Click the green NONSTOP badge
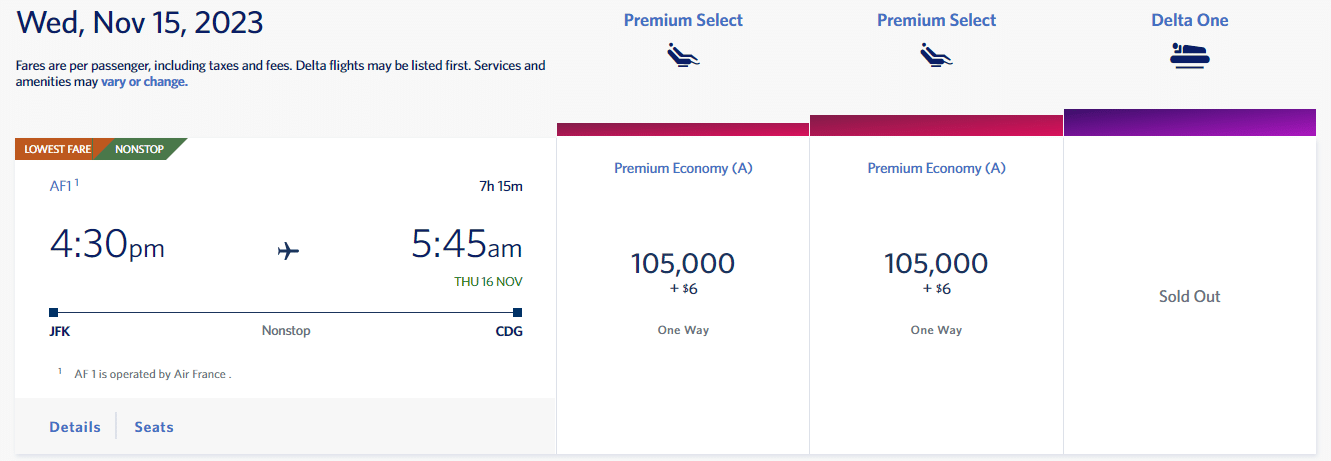Screen dimensions: 1331x461 coord(140,149)
